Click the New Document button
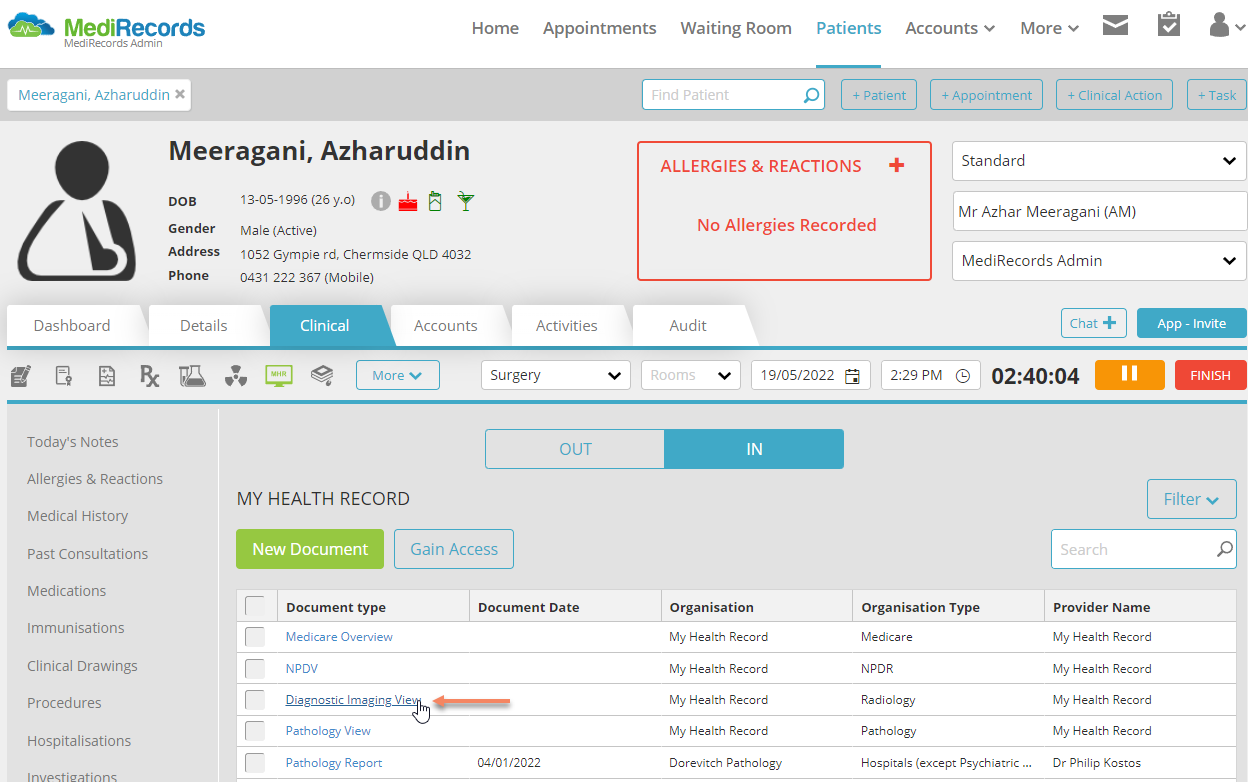The image size is (1248, 782). click(310, 549)
